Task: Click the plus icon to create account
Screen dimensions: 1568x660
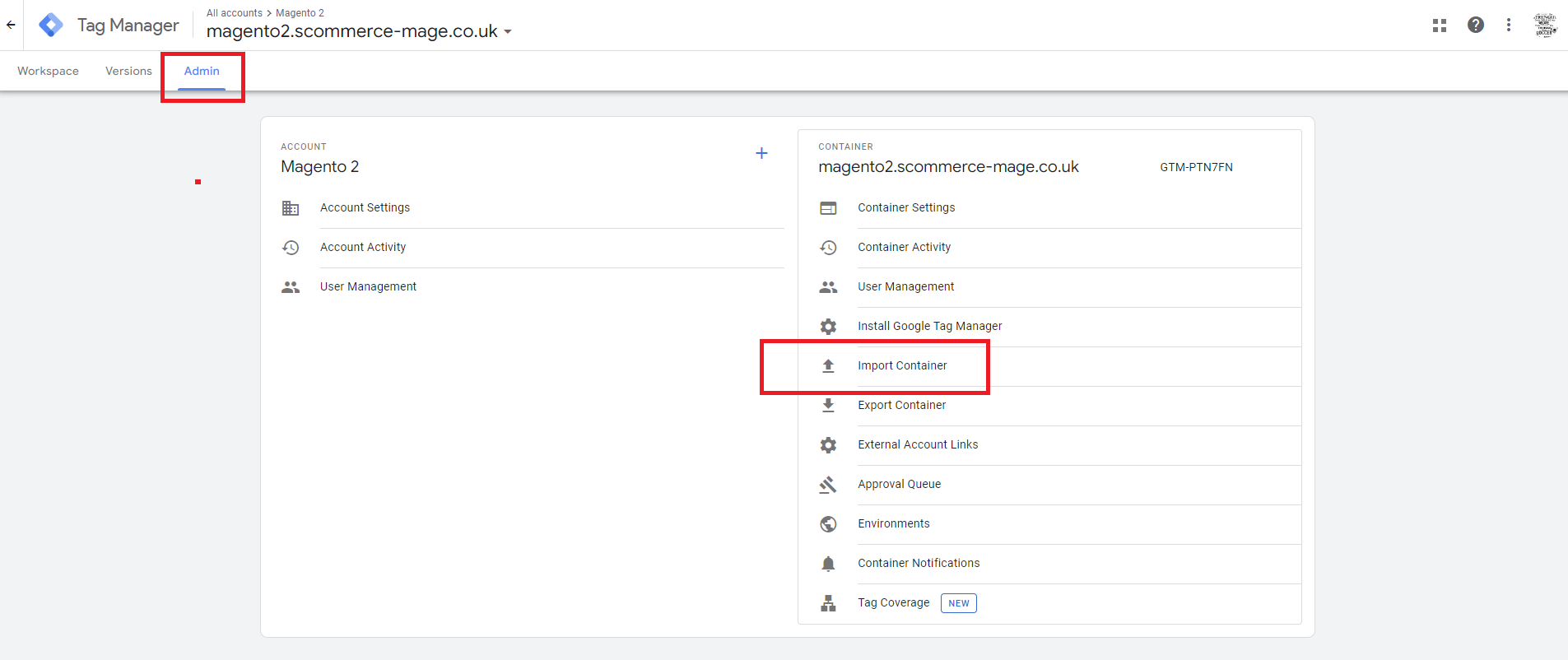Action: pos(761,153)
